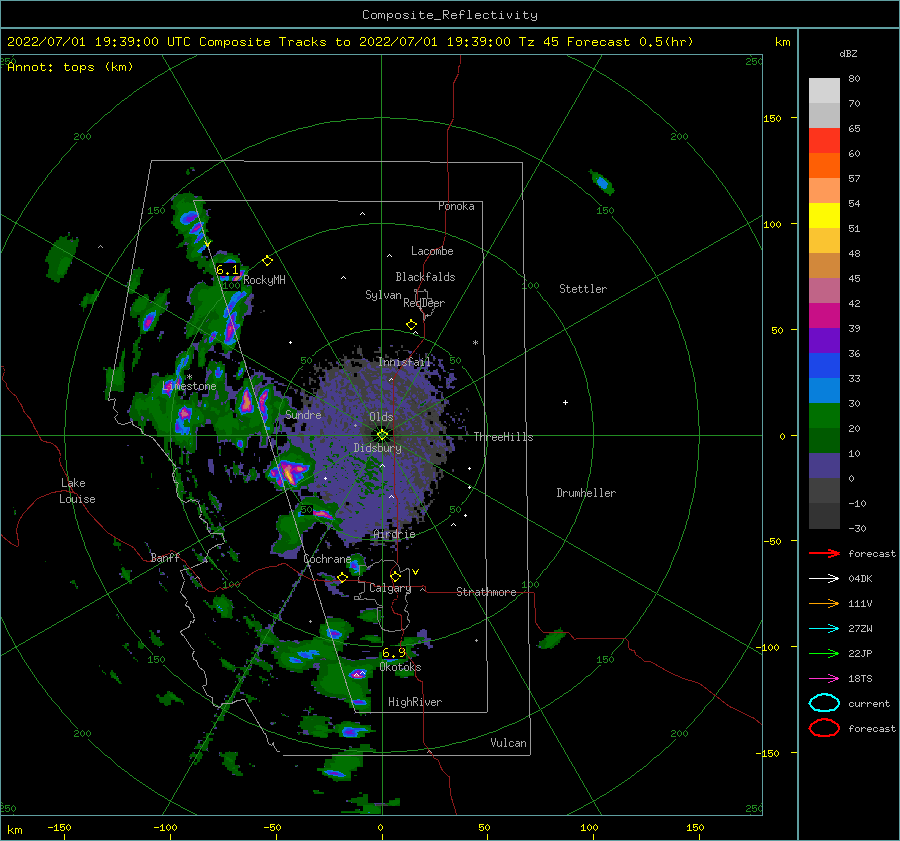900x841 pixels.
Task: Click the cyan 27ZW arrow legend icon
Action: [824, 629]
